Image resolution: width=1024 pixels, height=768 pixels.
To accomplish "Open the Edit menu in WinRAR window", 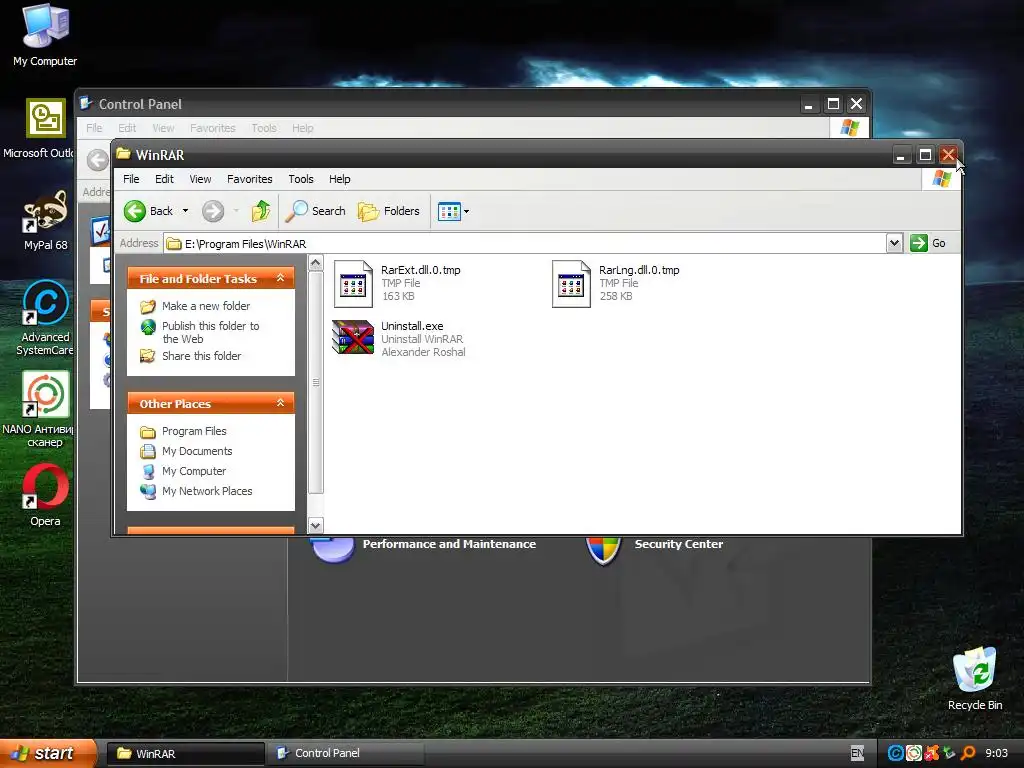I will [x=165, y=179].
